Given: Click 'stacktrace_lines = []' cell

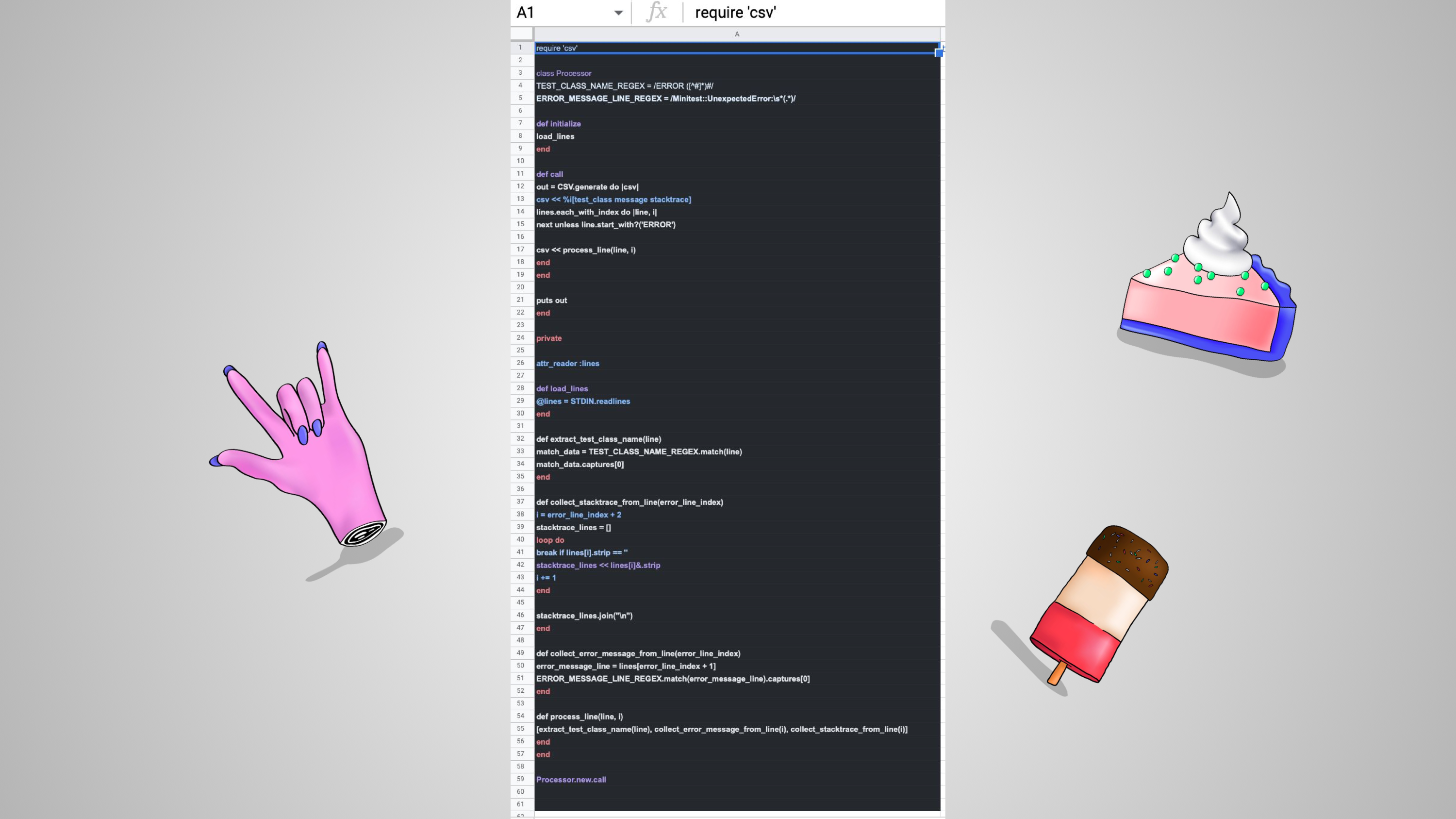Looking at the screenshot, I should [737, 527].
